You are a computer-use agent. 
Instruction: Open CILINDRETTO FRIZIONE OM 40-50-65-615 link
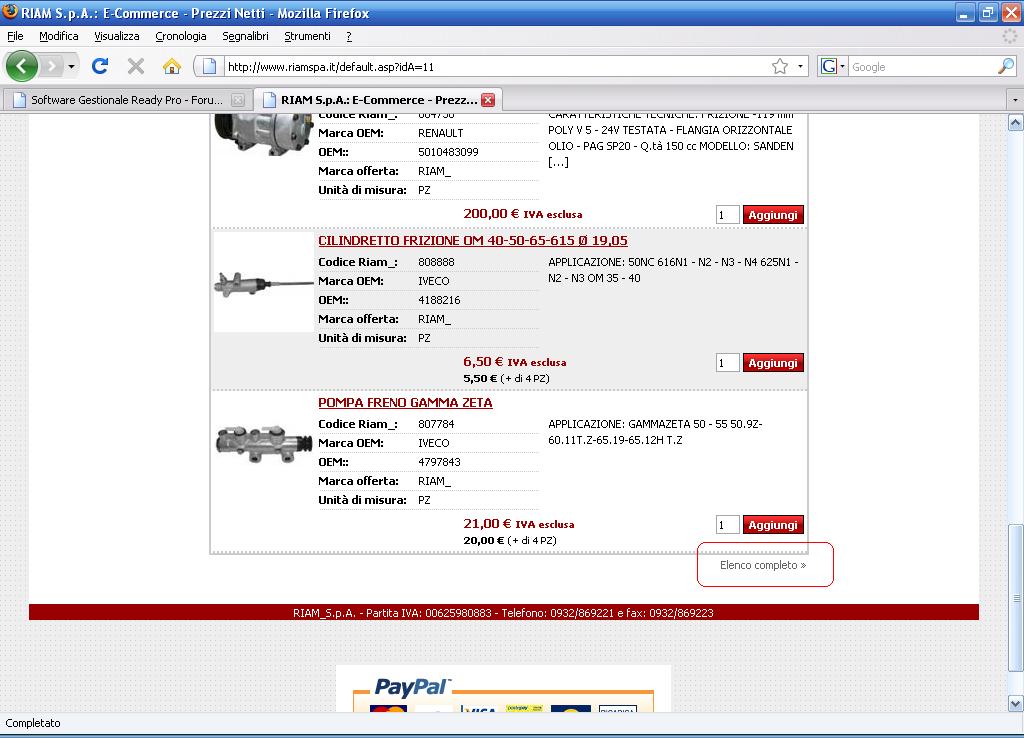point(473,240)
